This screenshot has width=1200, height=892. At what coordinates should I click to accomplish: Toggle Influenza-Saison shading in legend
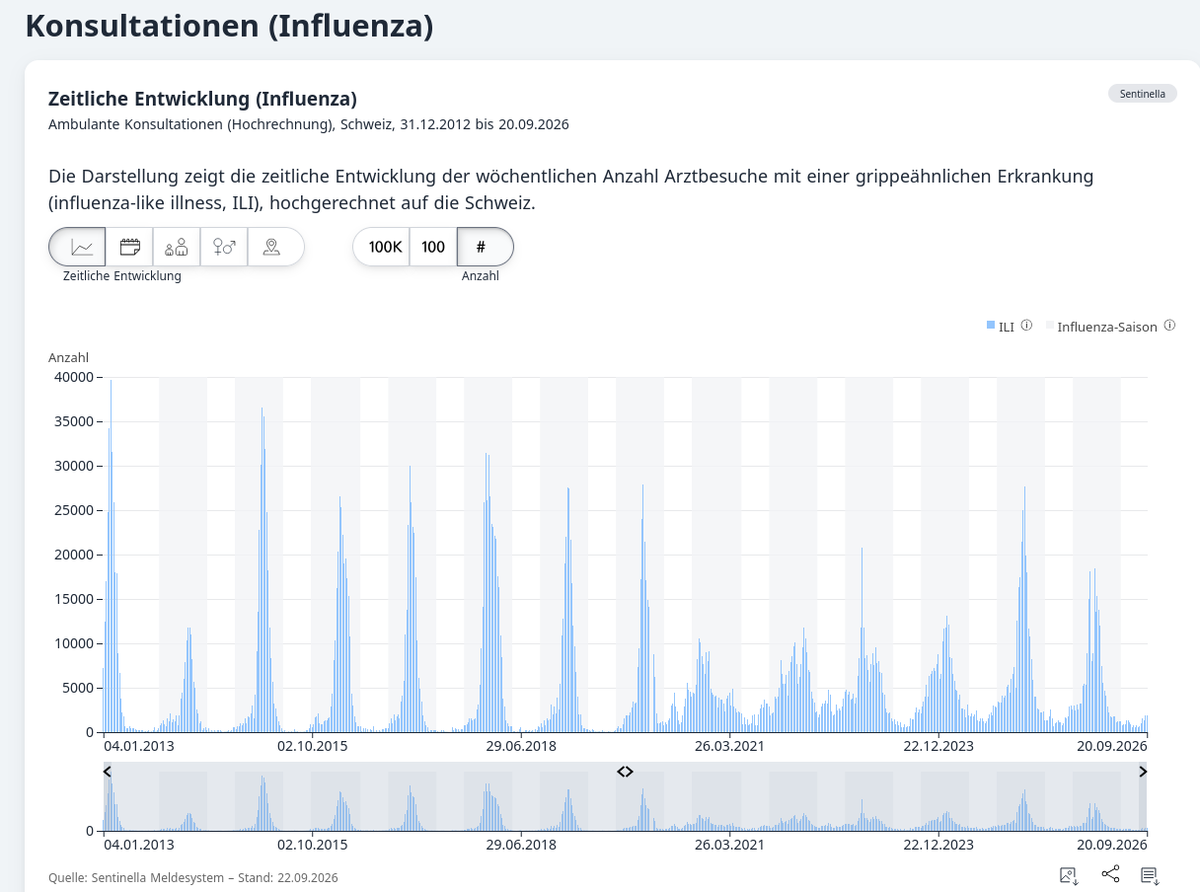click(x=1102, y=327)
